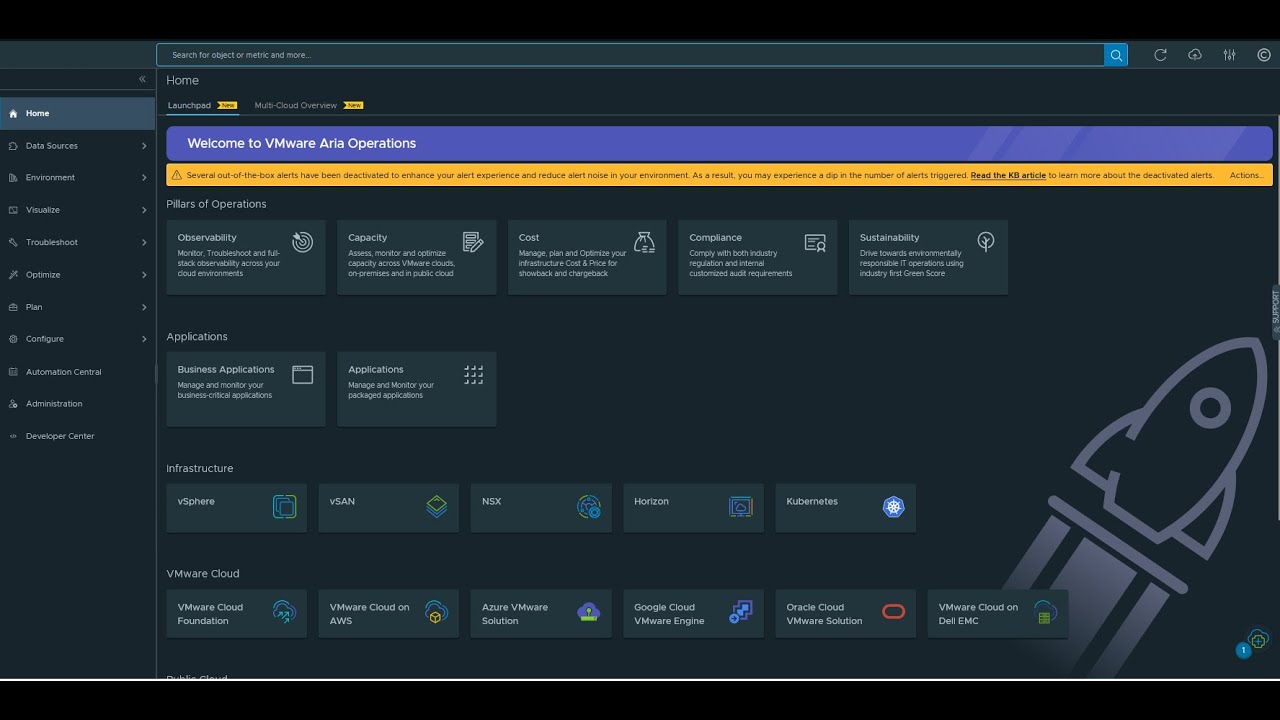Click the Compliance certificate icon
The image size is (1280, 720).
click(815, 242)
